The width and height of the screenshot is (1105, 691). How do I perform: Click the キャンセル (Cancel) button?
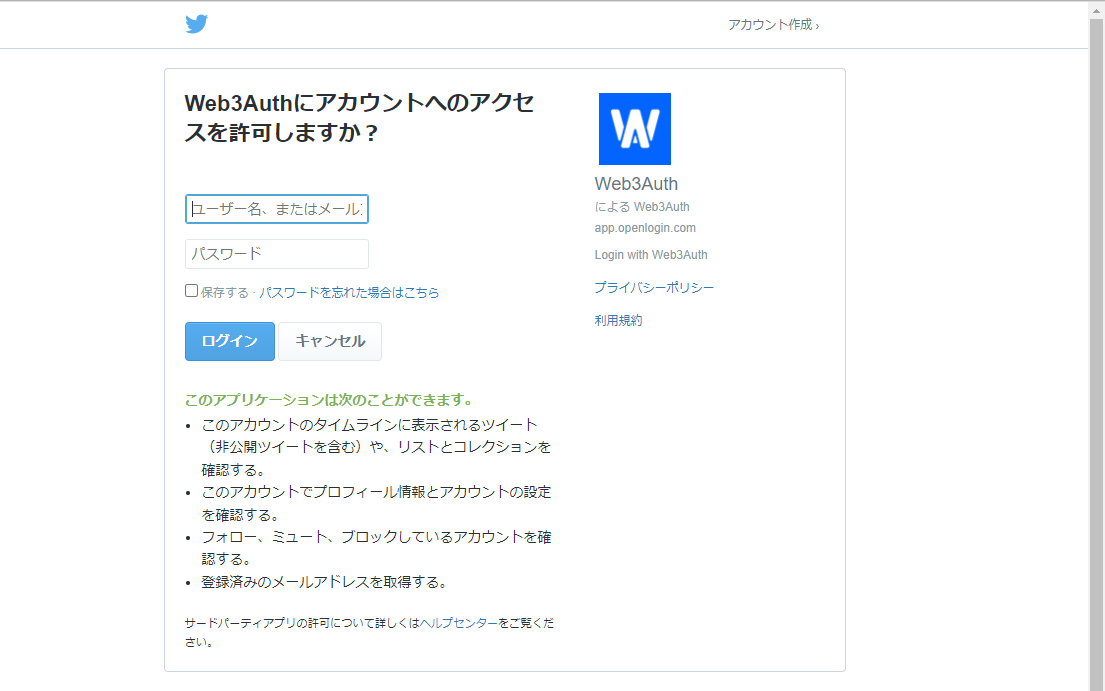(x=329, y=341)
